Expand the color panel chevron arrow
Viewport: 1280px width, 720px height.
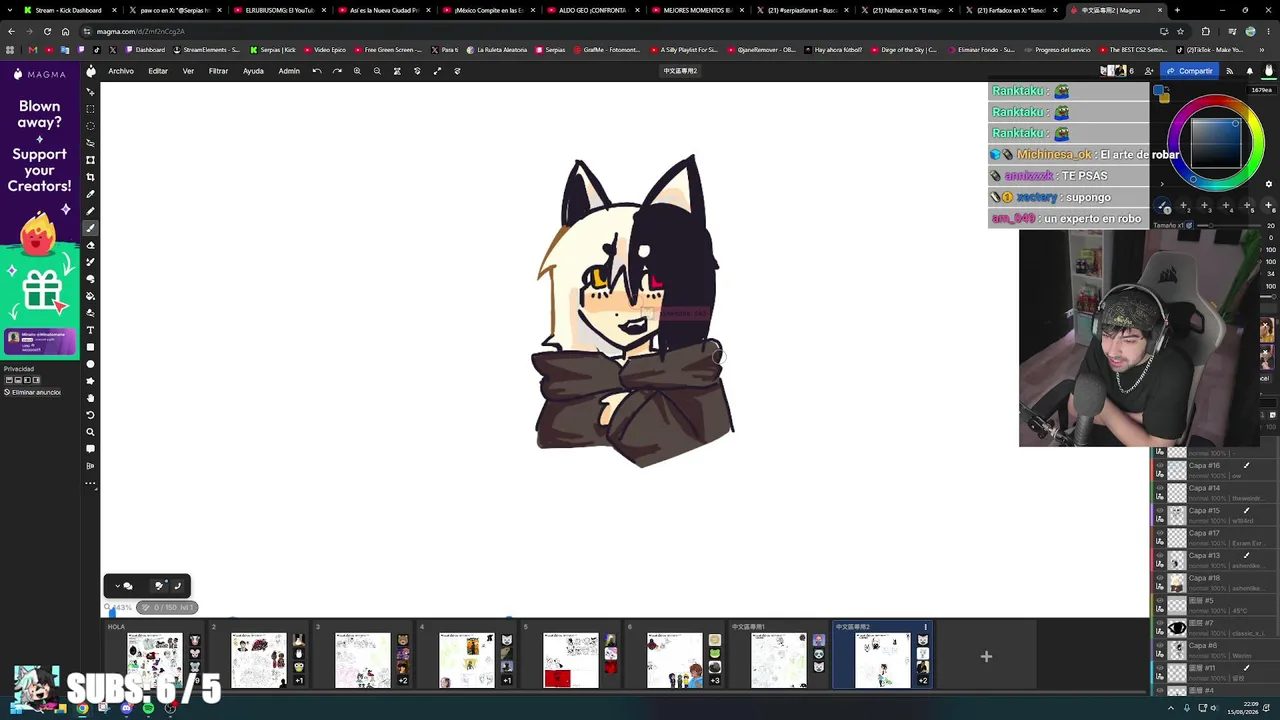pos(1162,185)
